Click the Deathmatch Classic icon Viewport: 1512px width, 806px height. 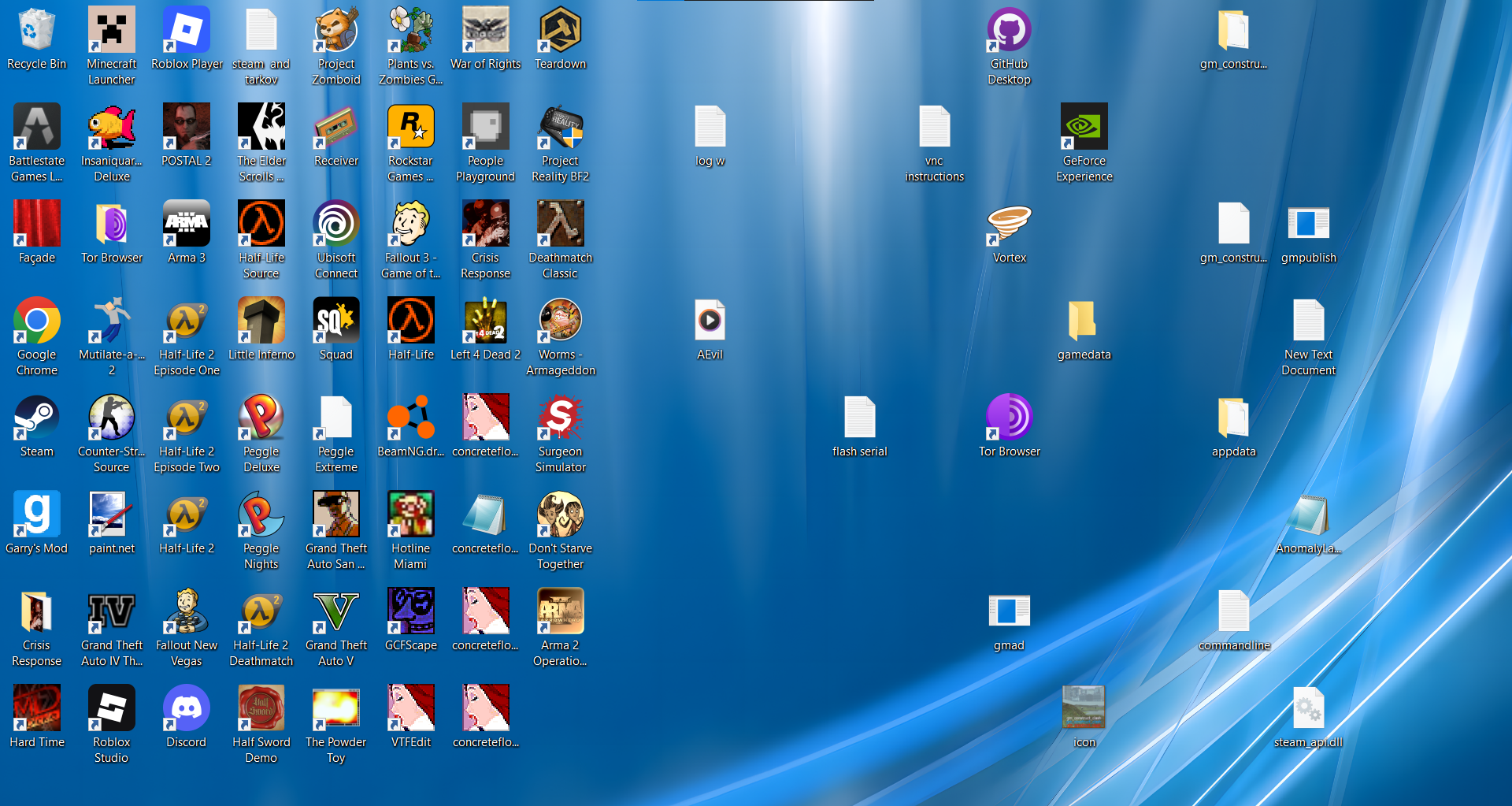pos(561,223)
